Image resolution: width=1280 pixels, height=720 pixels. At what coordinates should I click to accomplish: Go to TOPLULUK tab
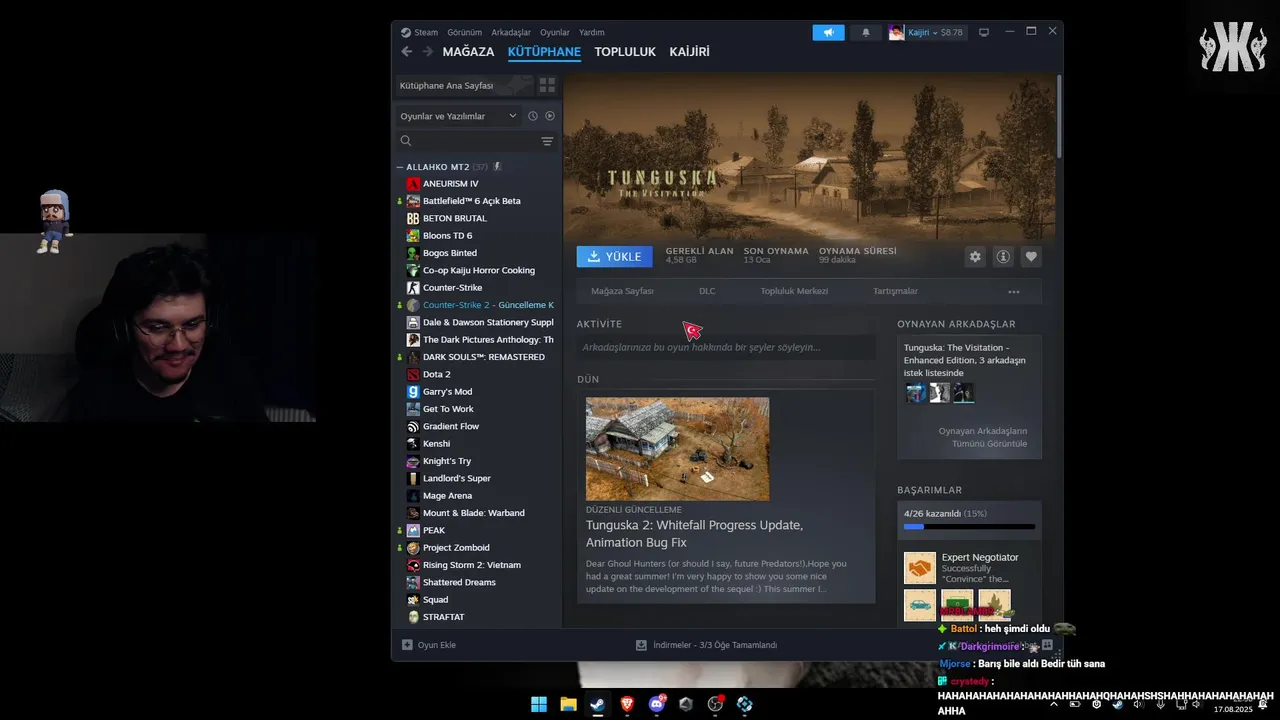[x=625, y=52]
